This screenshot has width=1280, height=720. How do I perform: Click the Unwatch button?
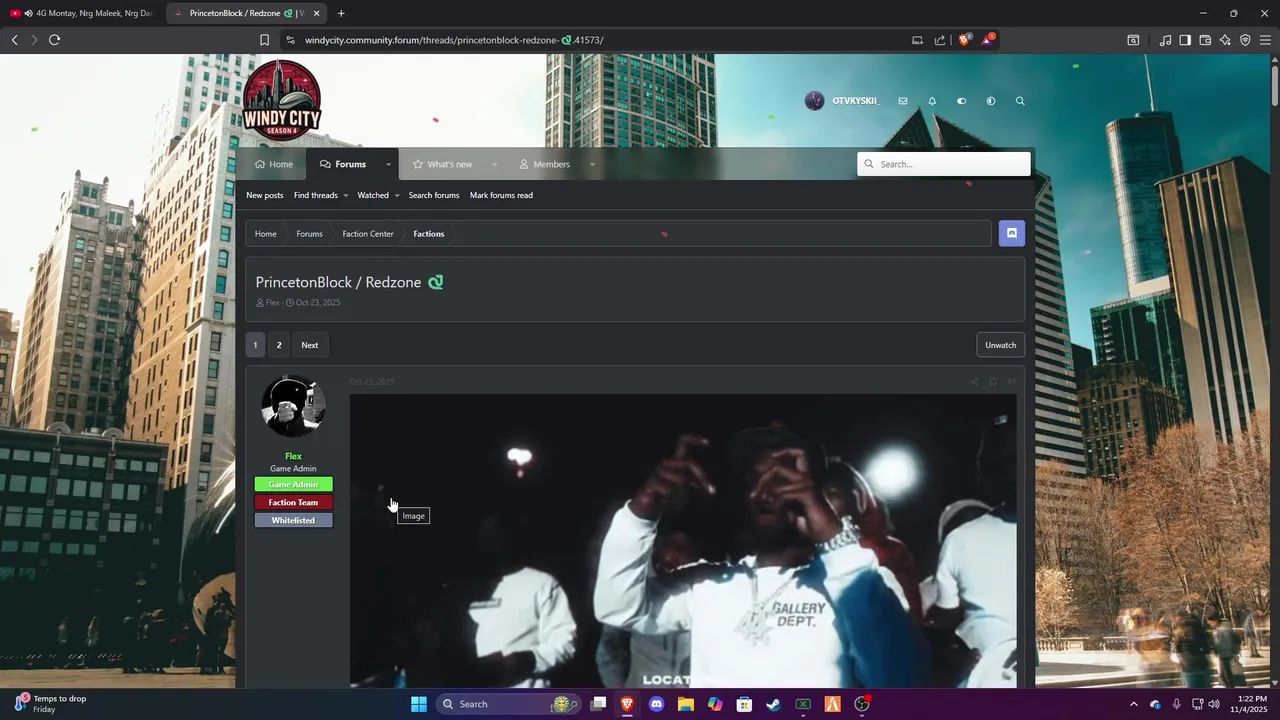1000,345
